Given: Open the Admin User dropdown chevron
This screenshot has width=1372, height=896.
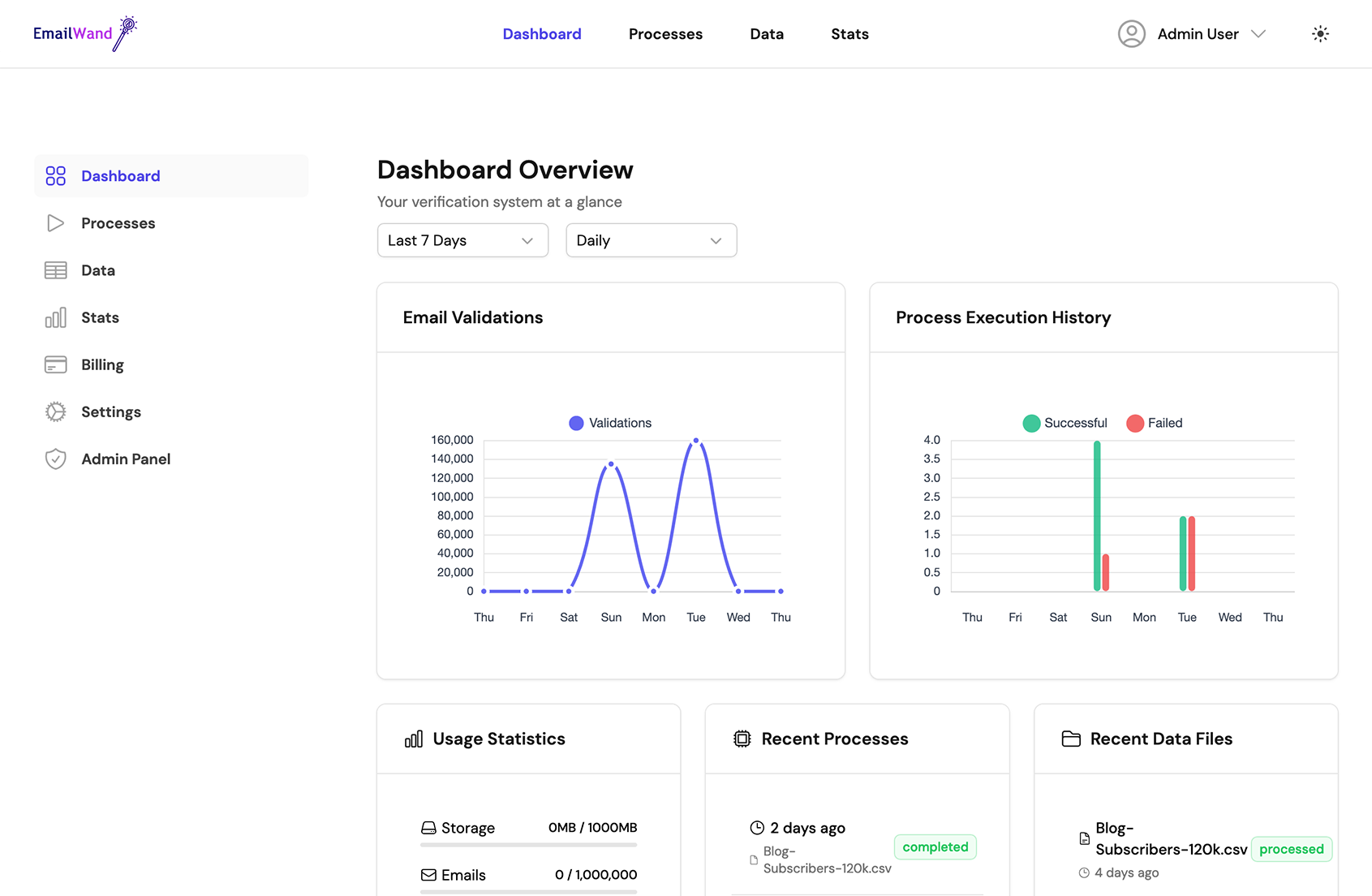Looking at the screenshot, I should [1258, 34].
